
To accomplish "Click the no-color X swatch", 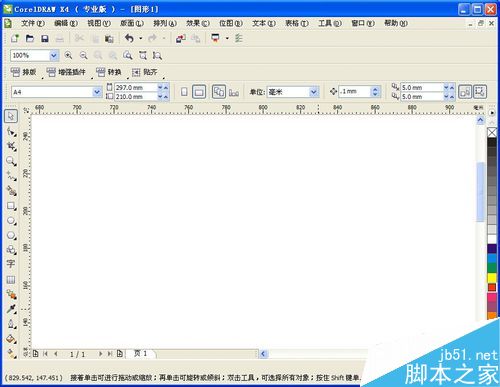I will click(492, 132).
